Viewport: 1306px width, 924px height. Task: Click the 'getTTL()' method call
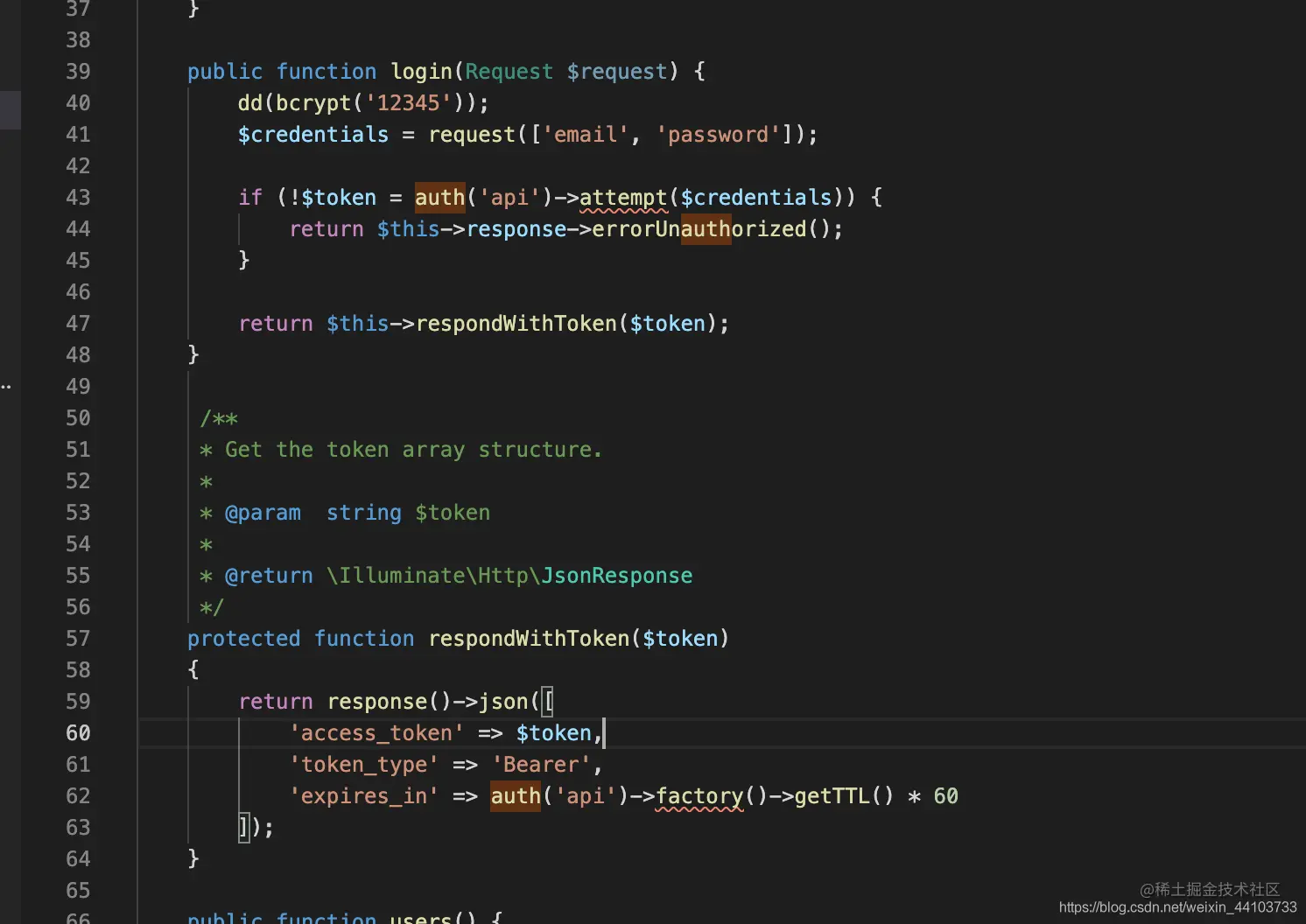click(844, 796)
